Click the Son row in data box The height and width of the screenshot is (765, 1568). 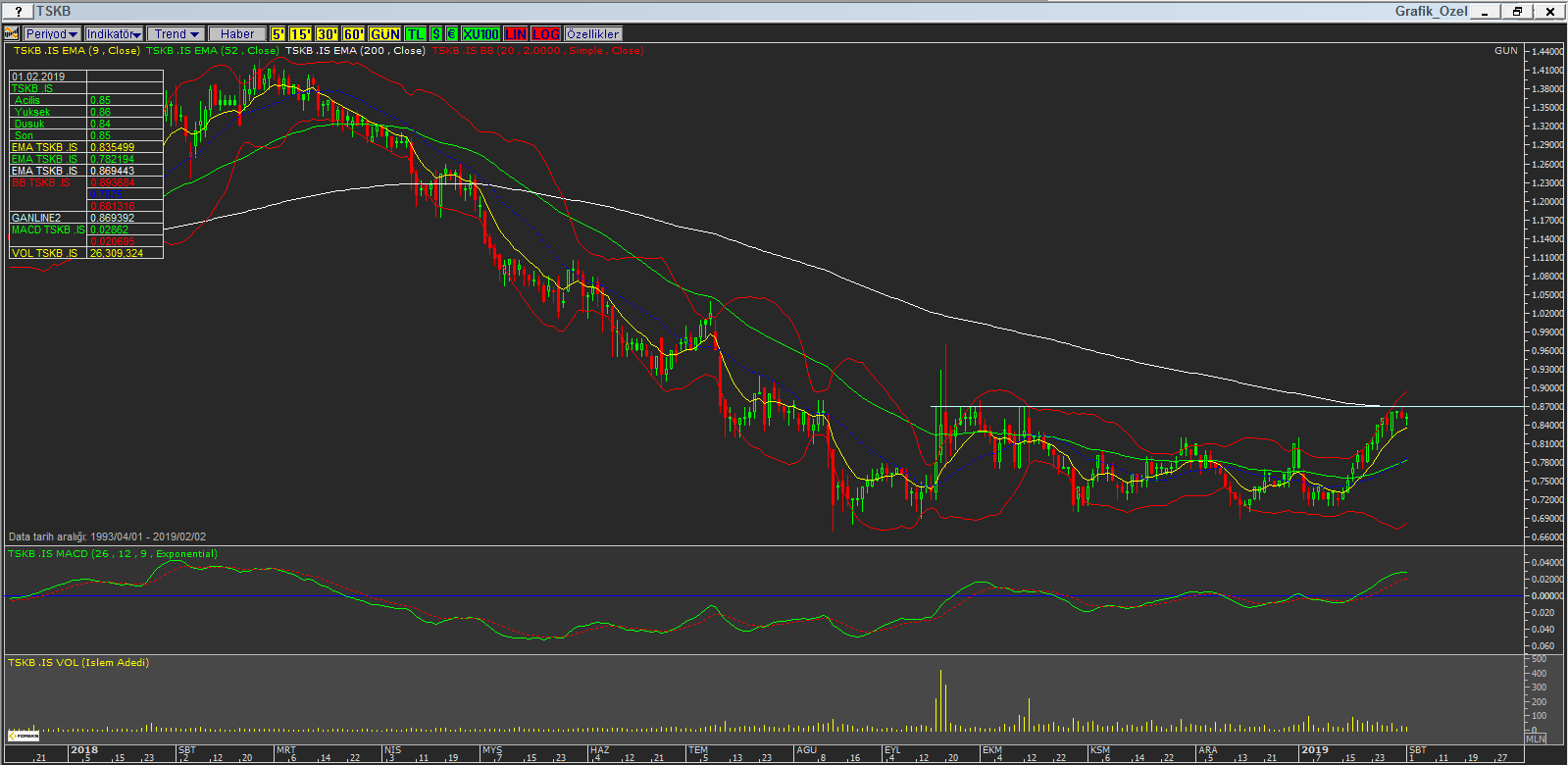coord(86,135)
